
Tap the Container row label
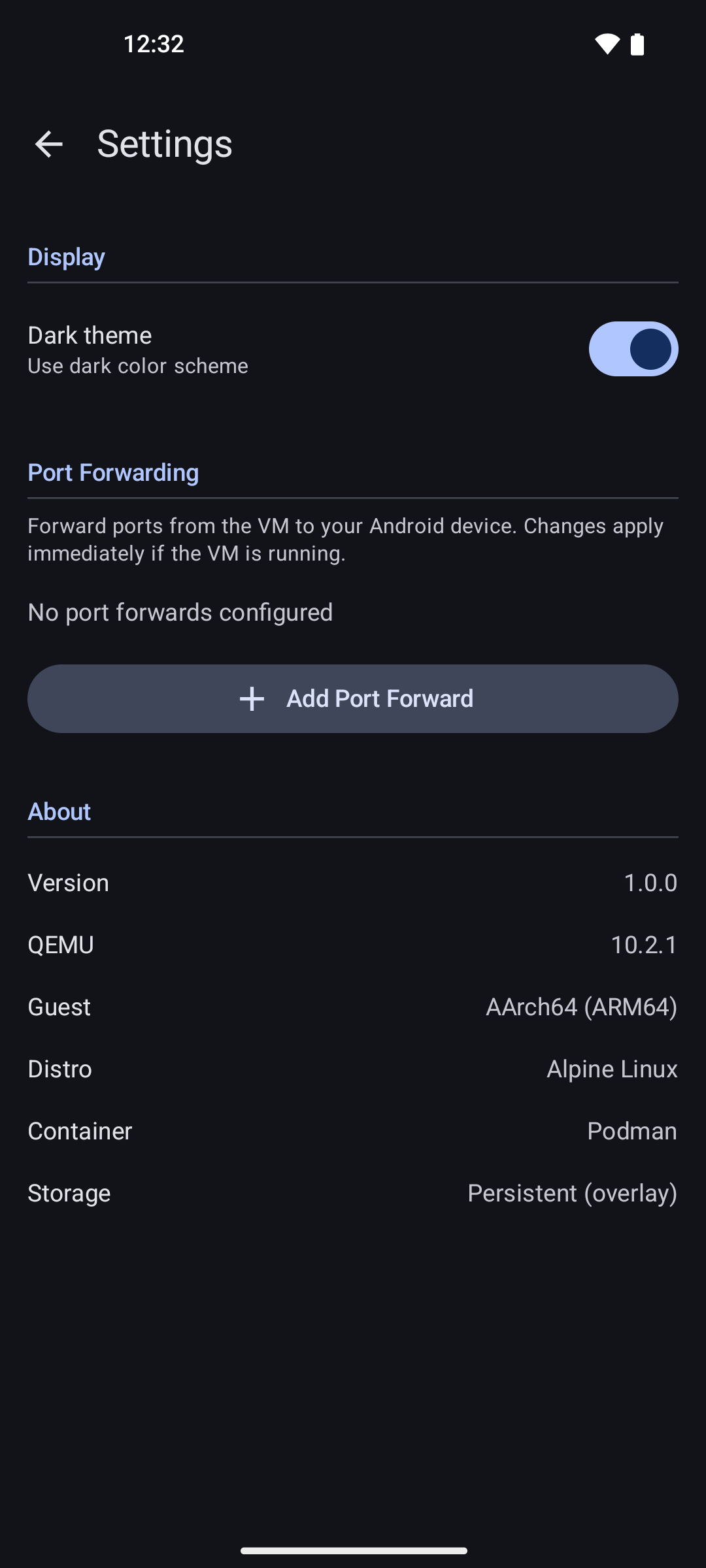80,1131
